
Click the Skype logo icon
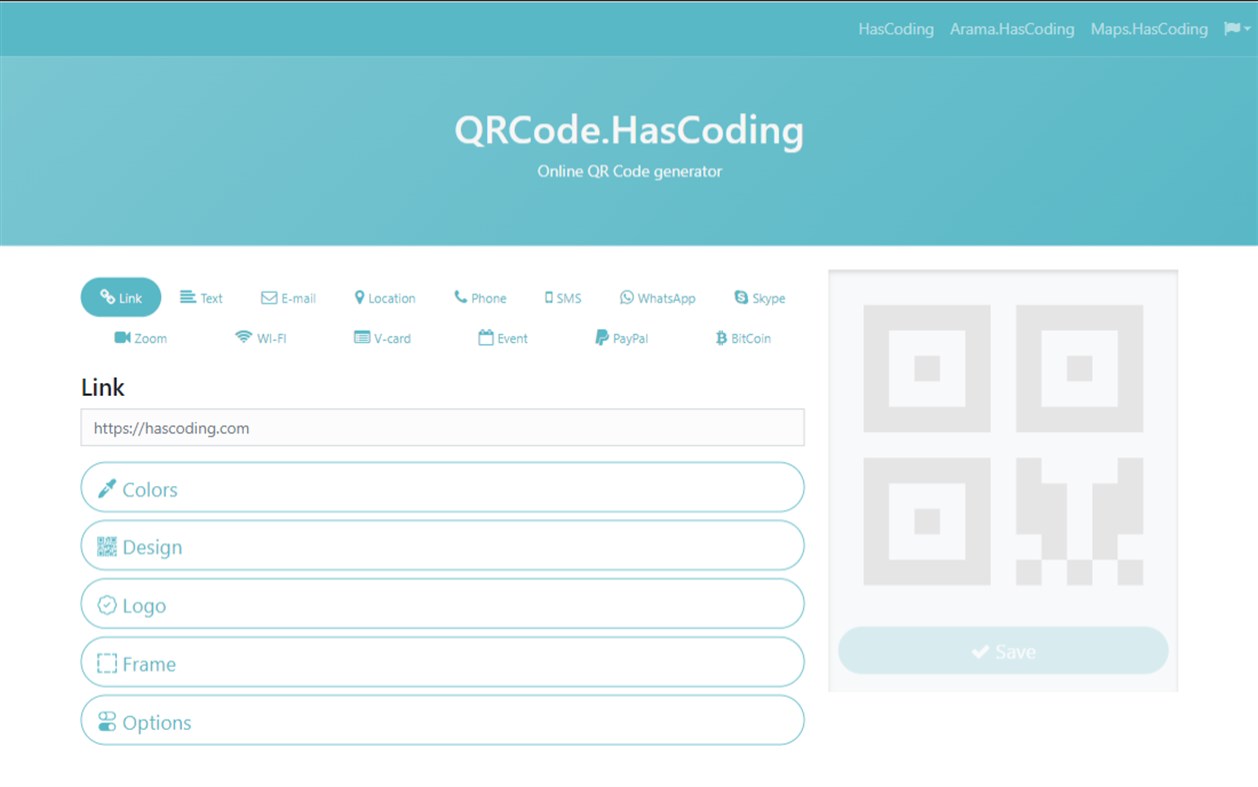click(x=741, y=298)
